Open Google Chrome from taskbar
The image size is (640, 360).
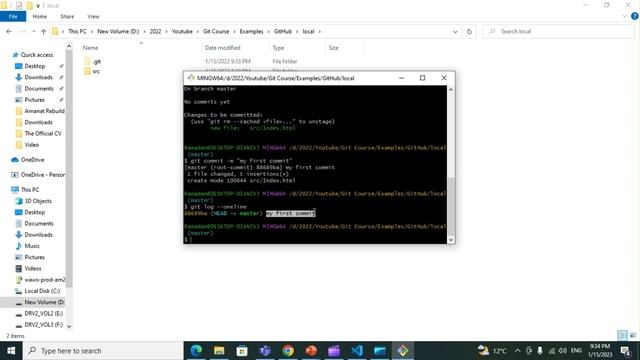coord(288,351)
